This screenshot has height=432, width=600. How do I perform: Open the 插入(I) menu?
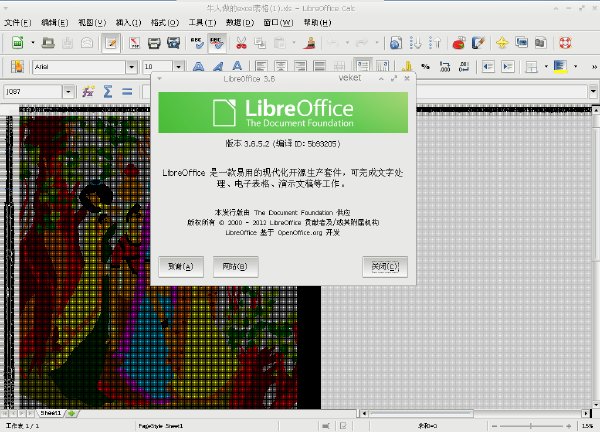129,23
